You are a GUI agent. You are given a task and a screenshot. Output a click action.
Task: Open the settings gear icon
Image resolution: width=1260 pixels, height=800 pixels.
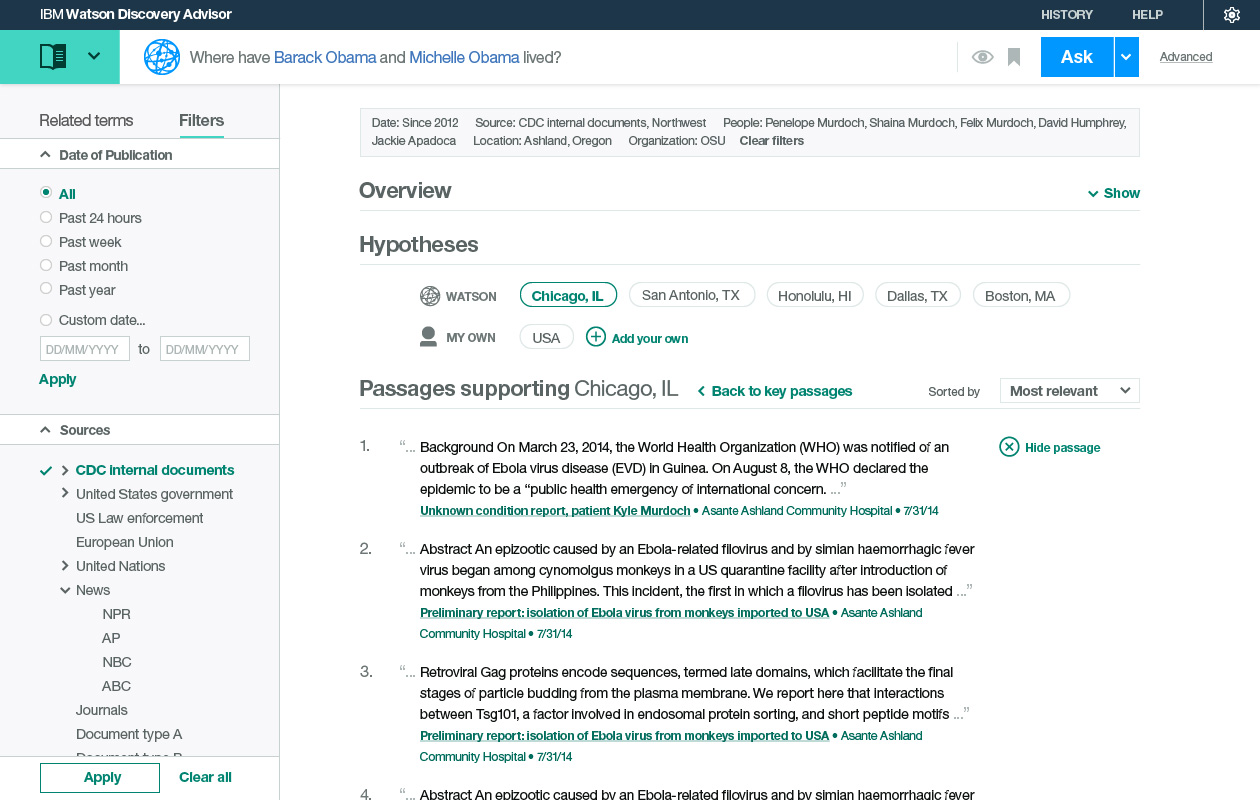tap(1232, 15)
